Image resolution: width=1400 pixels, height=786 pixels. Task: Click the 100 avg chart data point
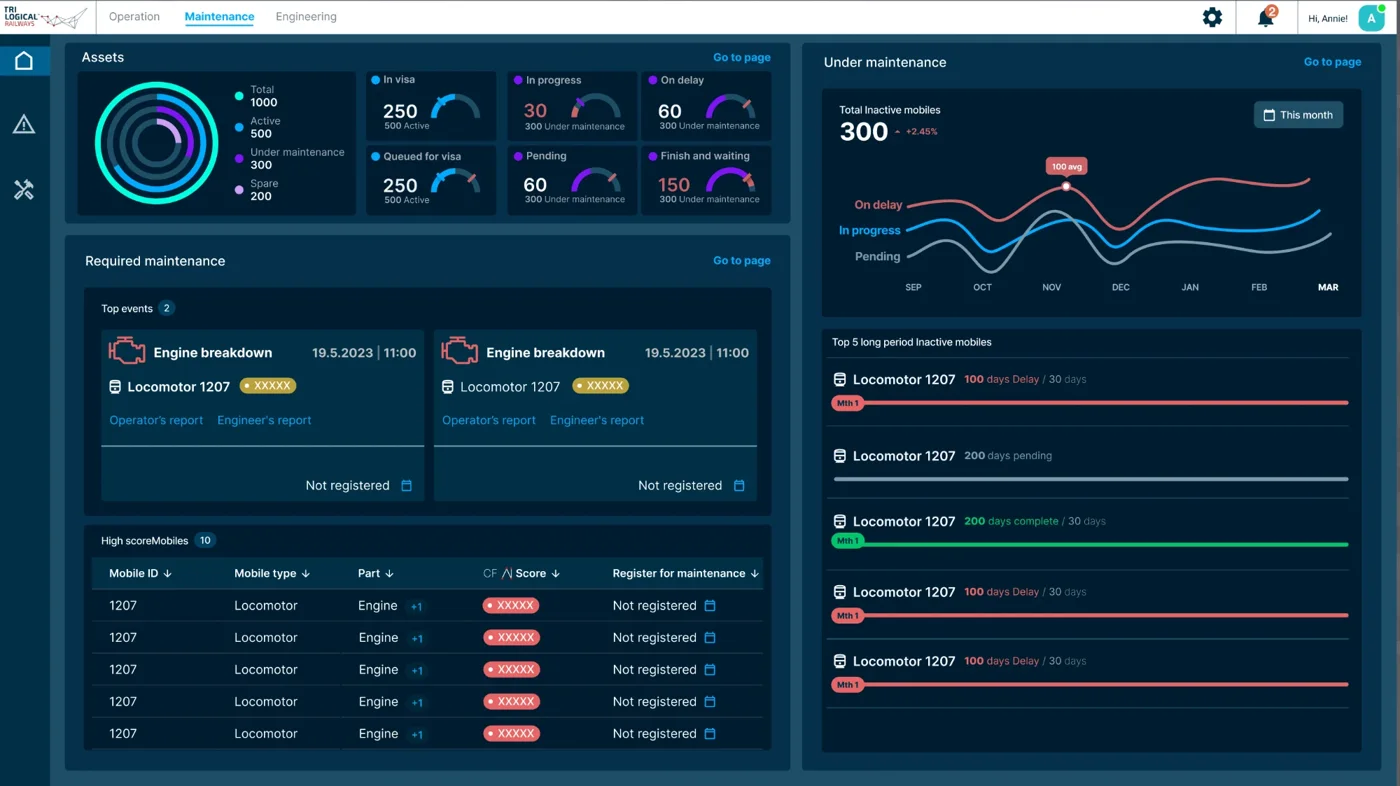(1066, 186)
